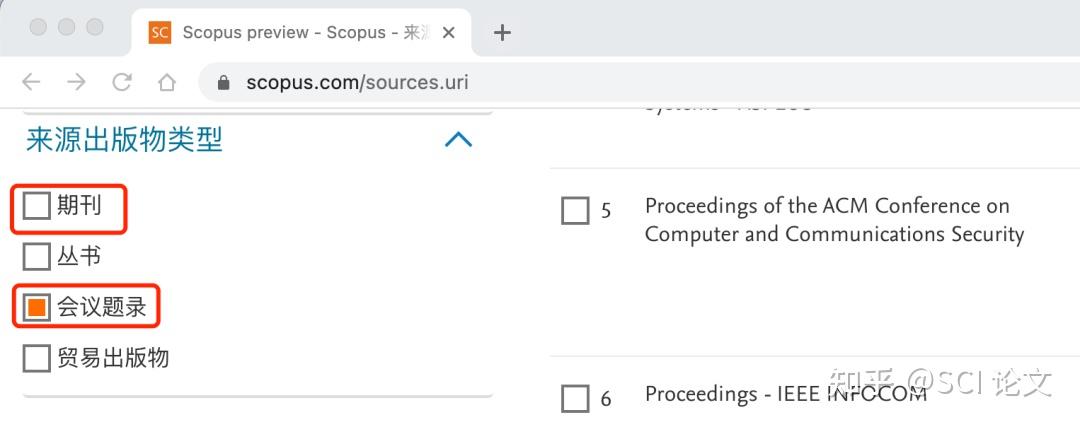Check the 期刊 source type checkbox
The height and width of the screenshot is (427, 1080).
click(x=37, y=207)
